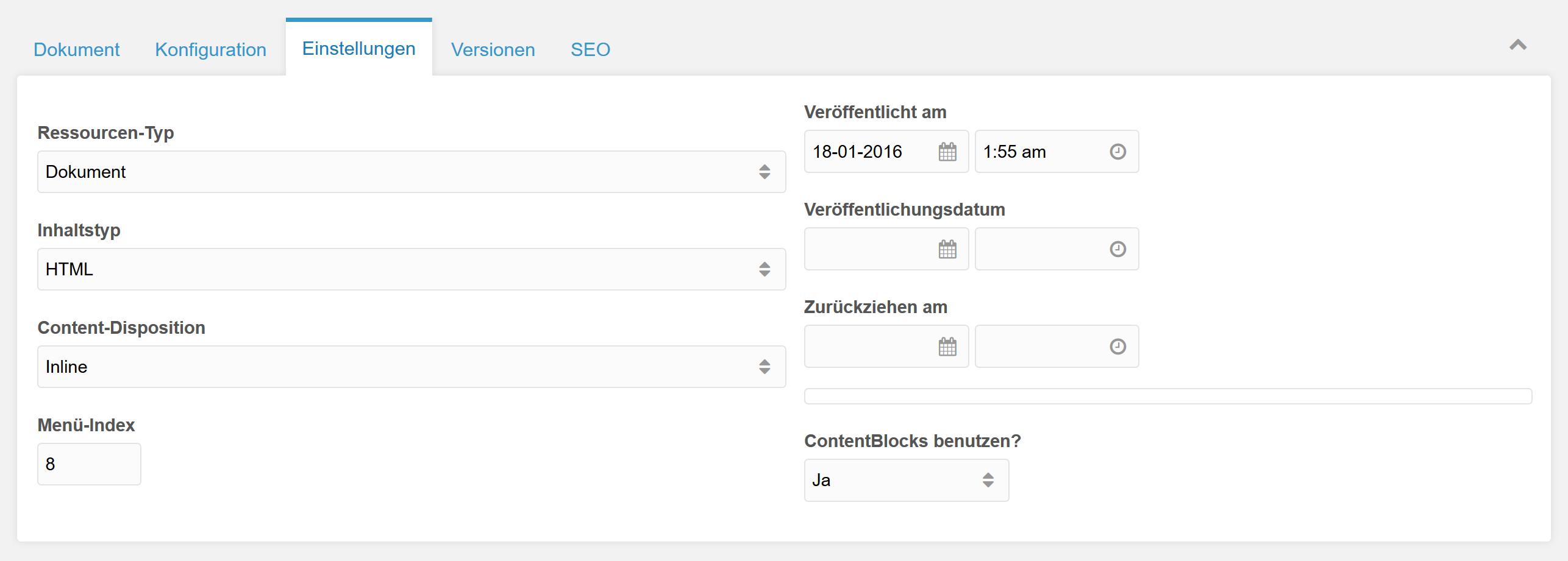Open the calendar picker for Veröffentlicht am
The width and height of the screenshot is (1568, 561).
947,152
